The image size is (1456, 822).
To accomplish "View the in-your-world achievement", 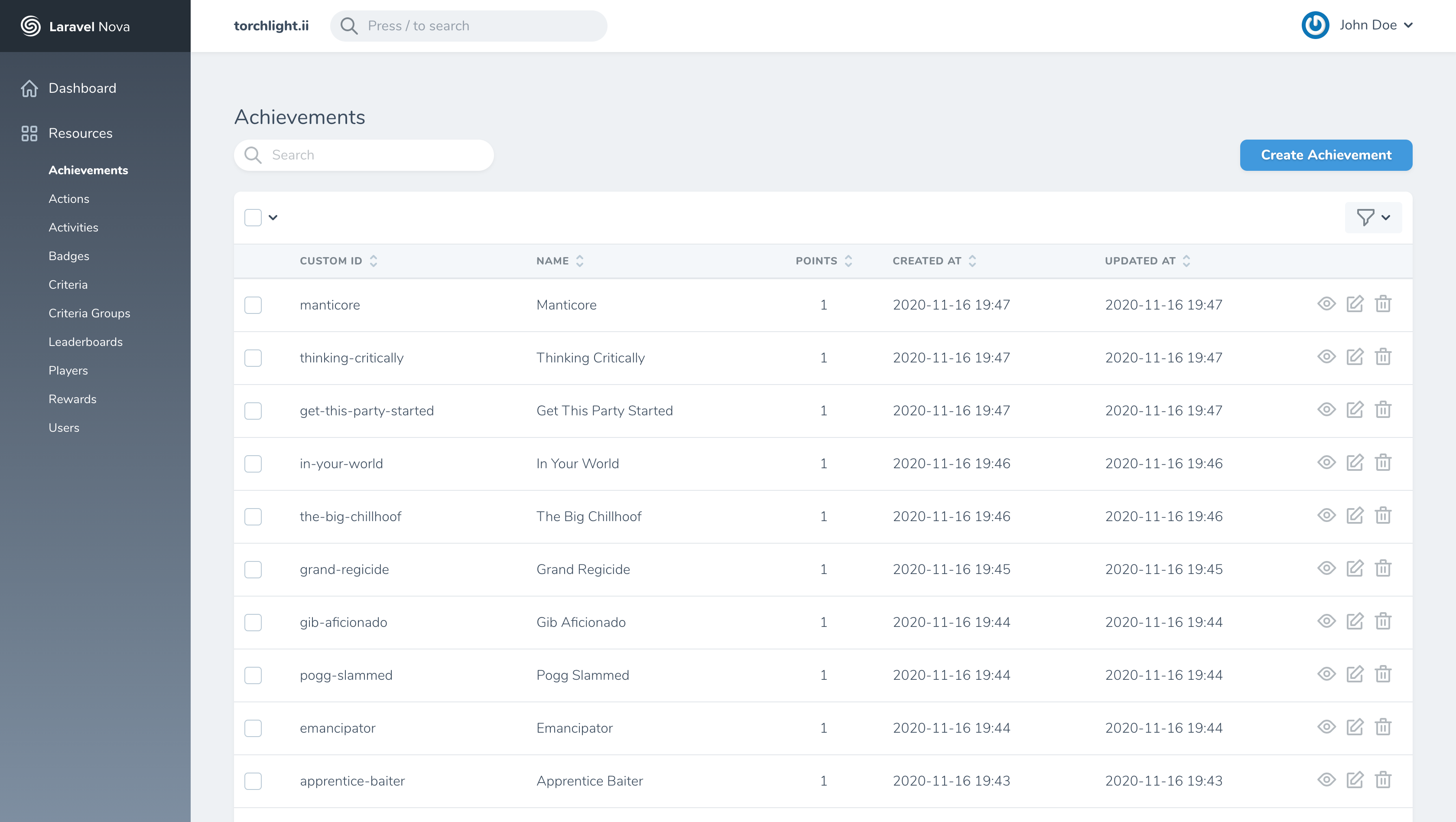I will pyautogui.click(x=1326, y=463).
